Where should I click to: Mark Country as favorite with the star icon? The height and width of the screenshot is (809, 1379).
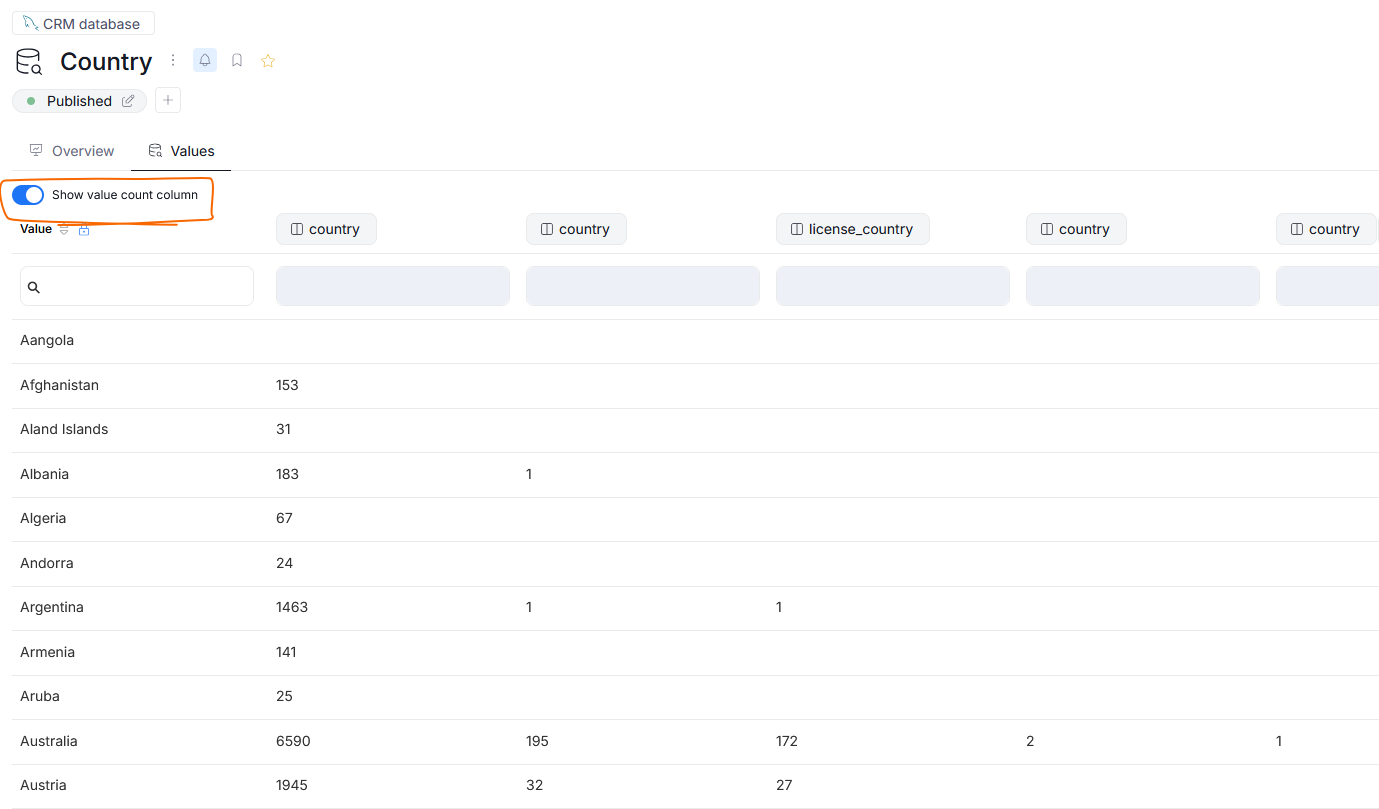(268, 61)
